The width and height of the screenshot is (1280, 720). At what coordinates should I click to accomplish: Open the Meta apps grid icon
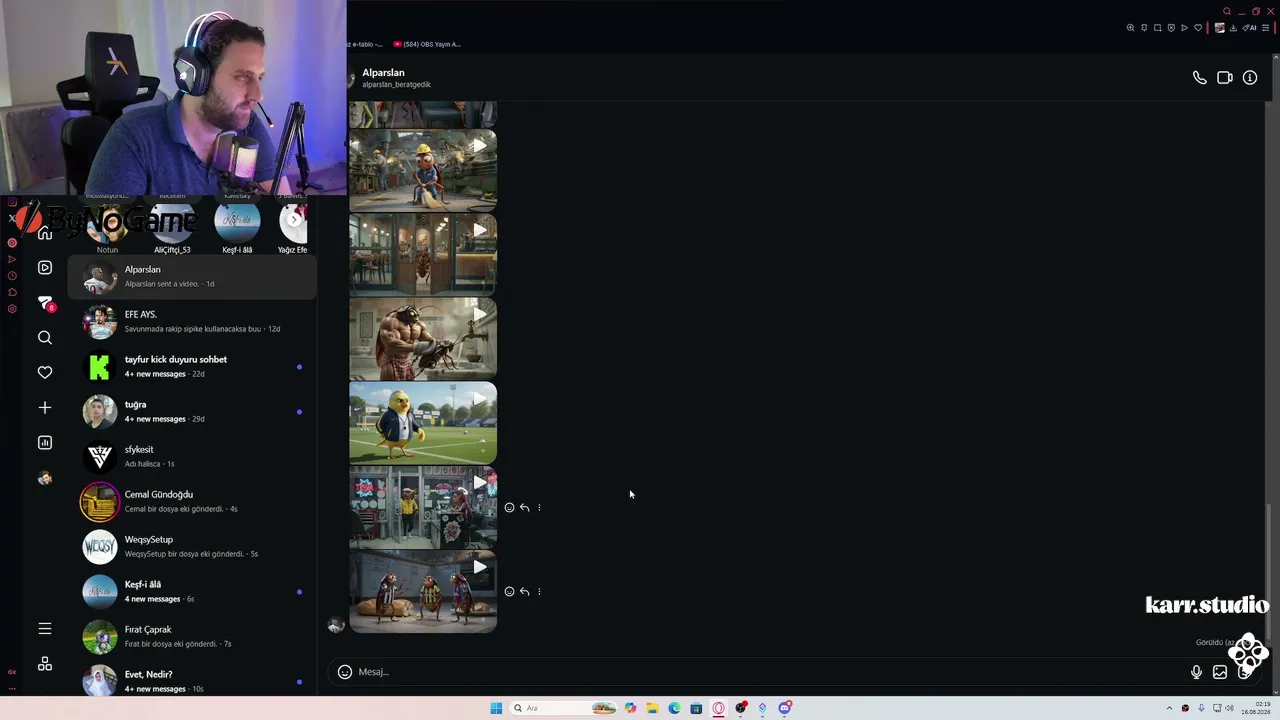[x=45, y=664]
